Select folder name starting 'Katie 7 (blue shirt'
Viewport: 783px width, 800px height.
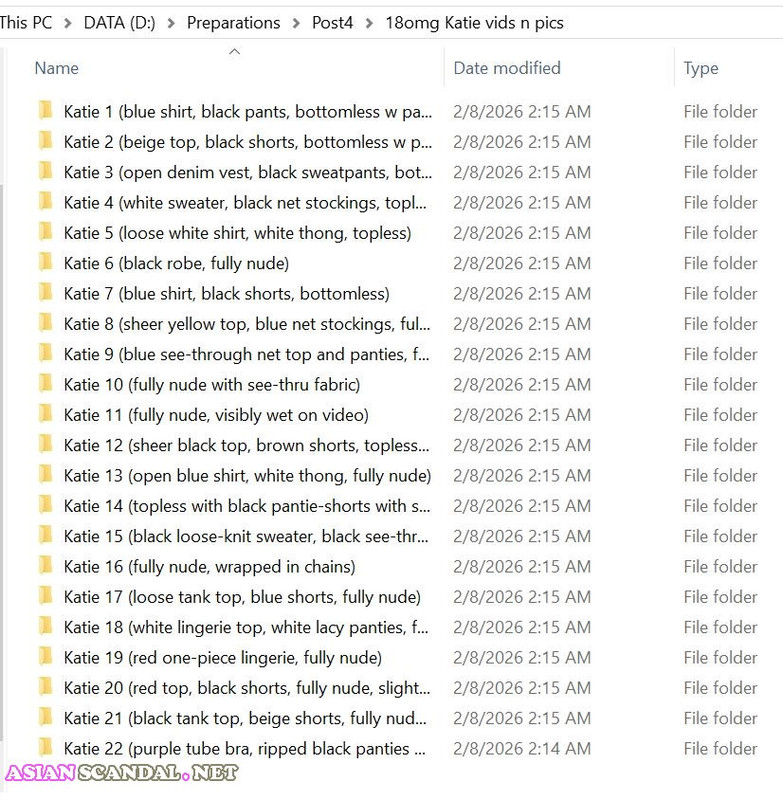coord(226,293)
